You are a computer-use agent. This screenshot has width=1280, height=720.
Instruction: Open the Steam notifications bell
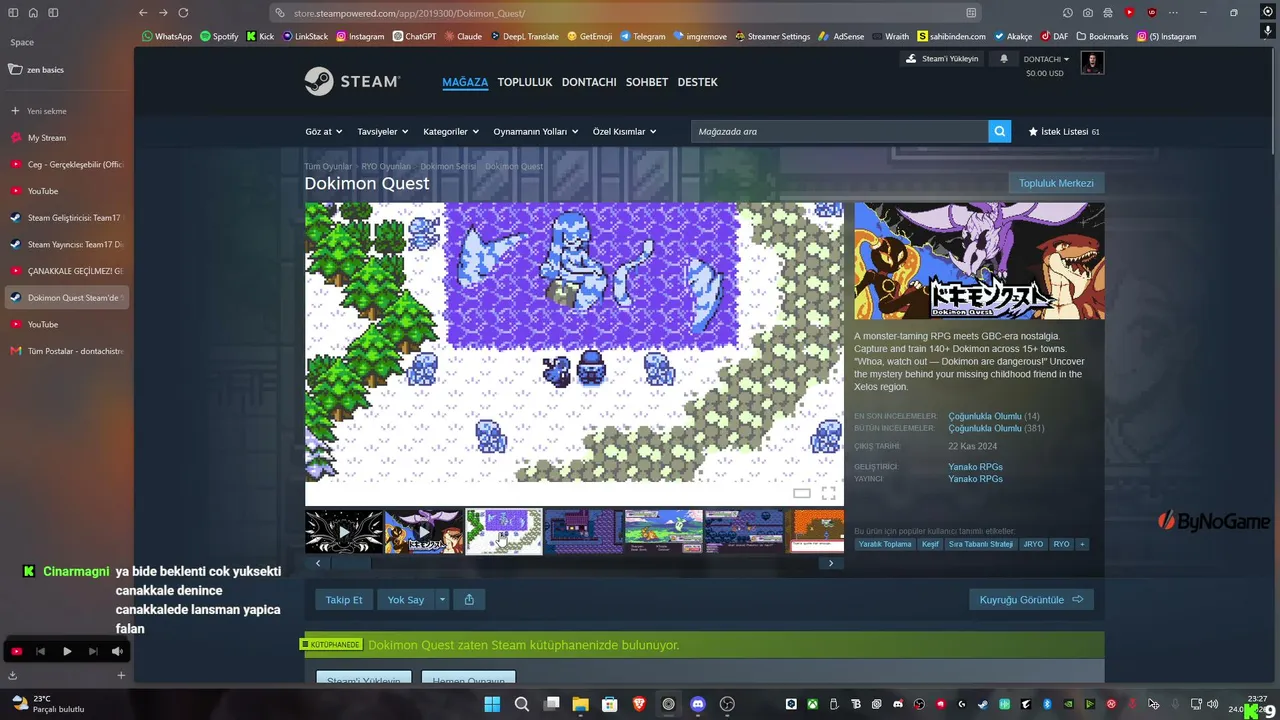pyautogui.click(x=1004, y=59)
